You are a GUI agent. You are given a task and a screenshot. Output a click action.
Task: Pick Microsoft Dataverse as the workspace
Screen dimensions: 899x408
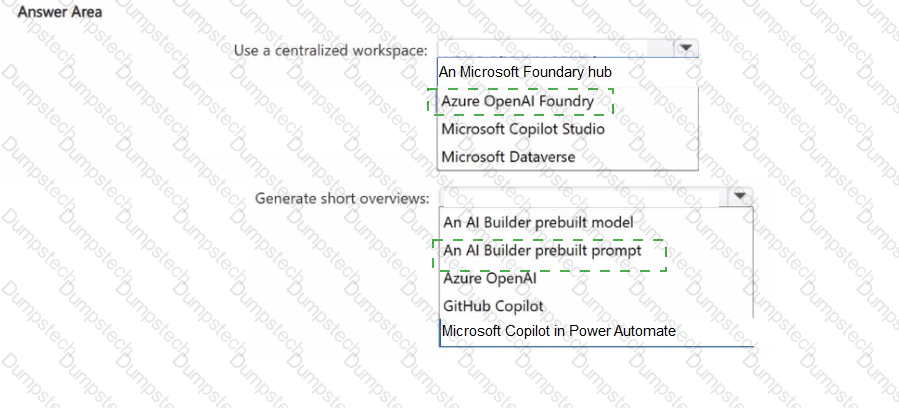click(508, 157)
